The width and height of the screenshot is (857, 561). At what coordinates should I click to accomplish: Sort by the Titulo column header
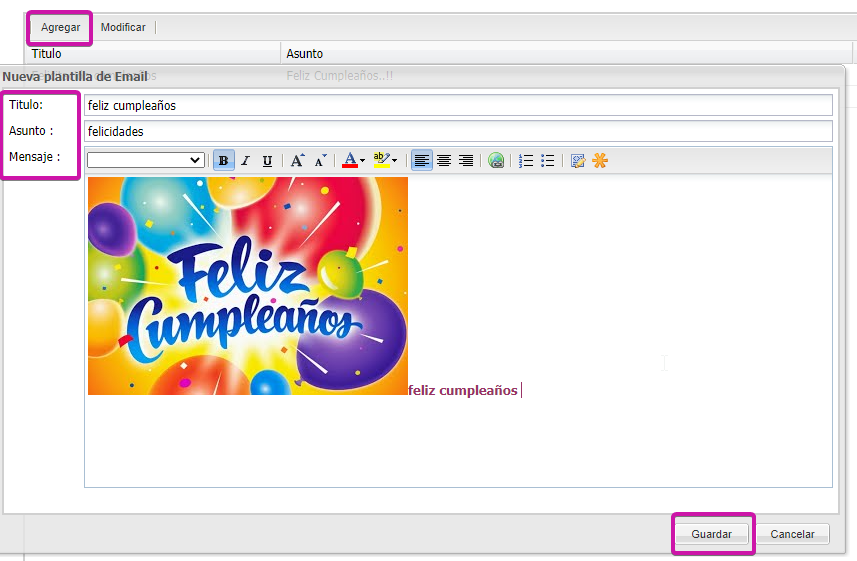tap(152, 54)
